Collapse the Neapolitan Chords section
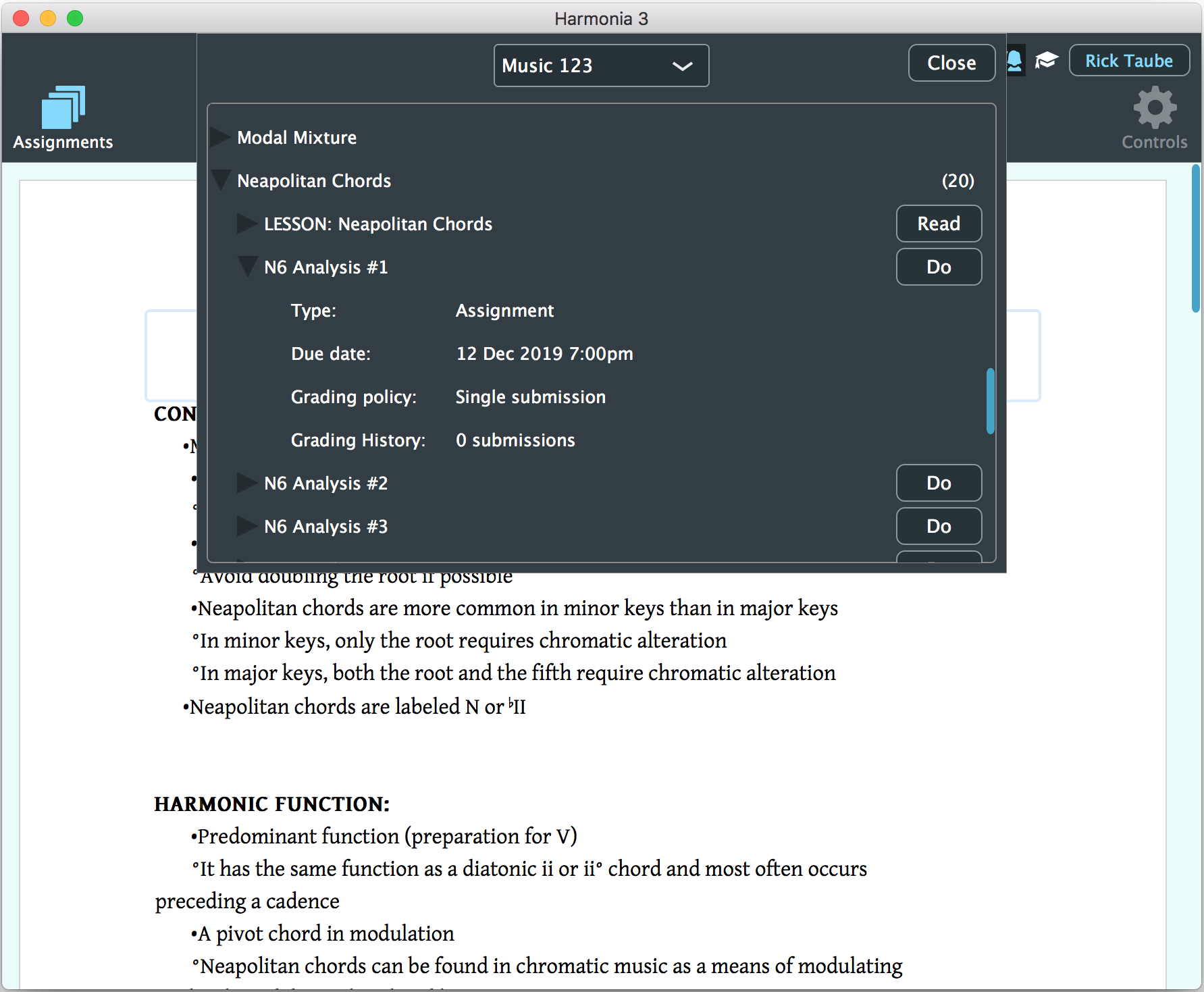Image resolution: width=1204 pixels, height=992 pixels. [220, 180]
